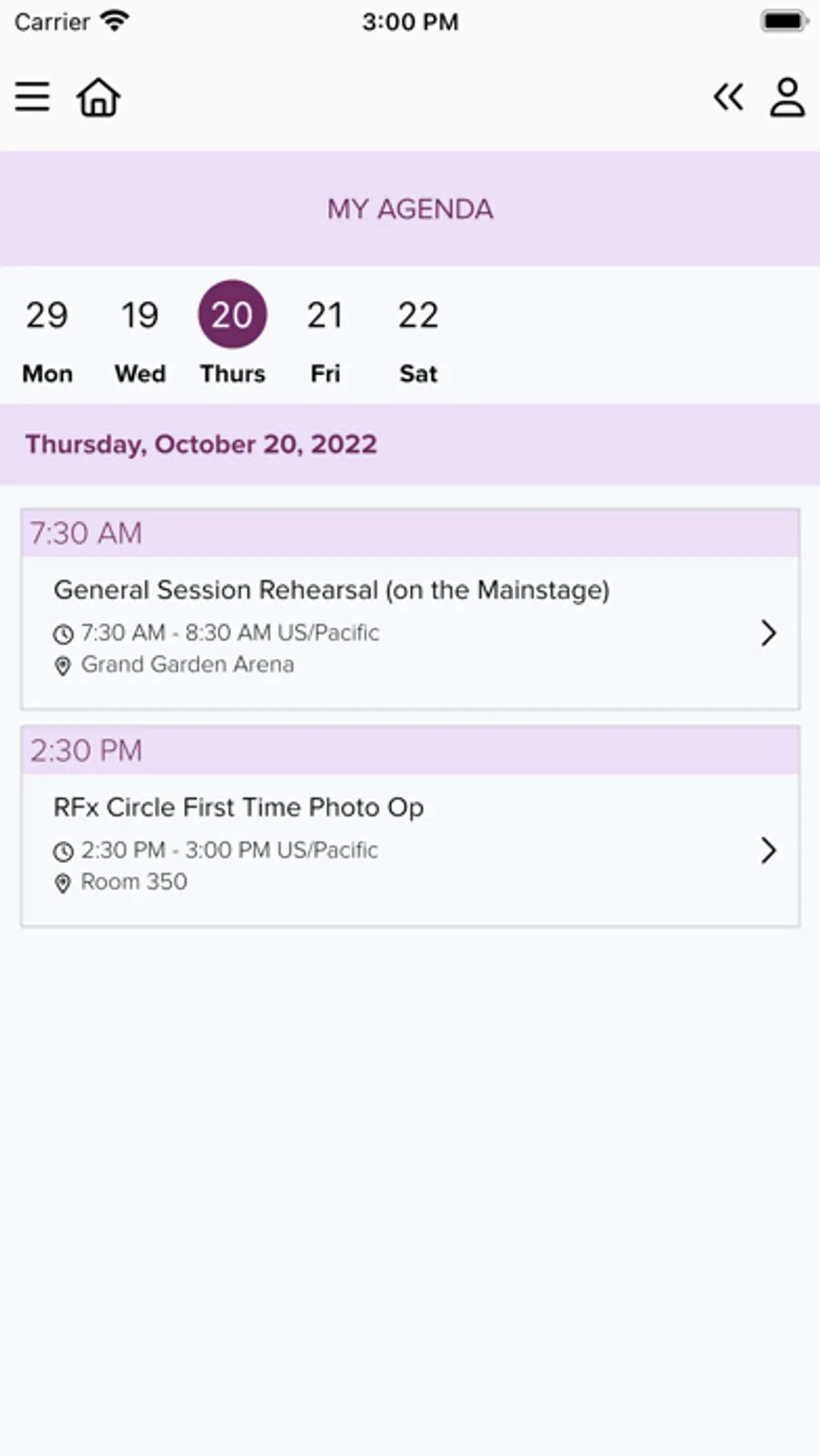Switch to Wednesday the 19th
820x1456 pixels.
pyautogui.click(x=140, y=334)
